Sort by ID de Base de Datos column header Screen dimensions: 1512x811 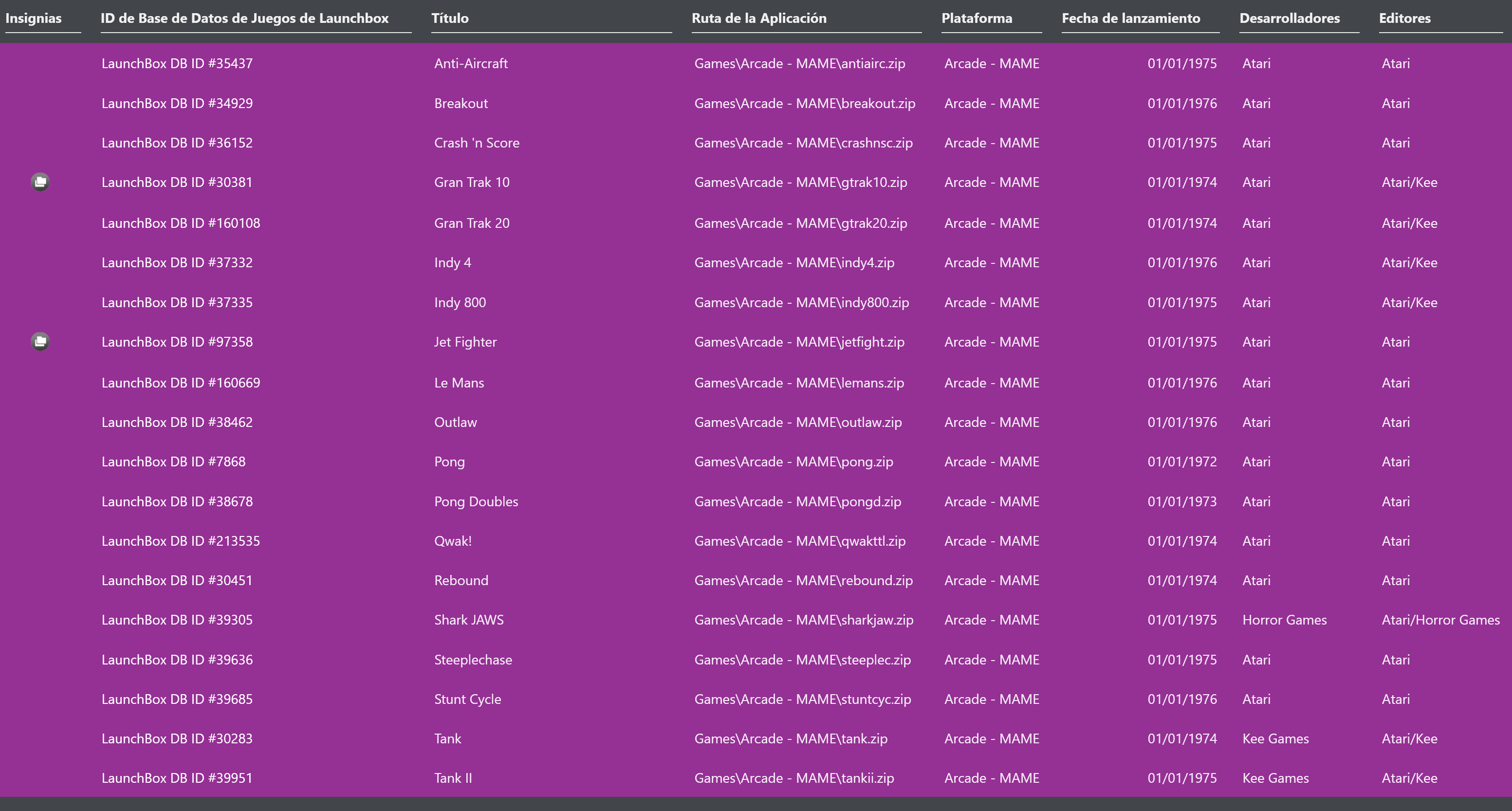pos(244,18)
